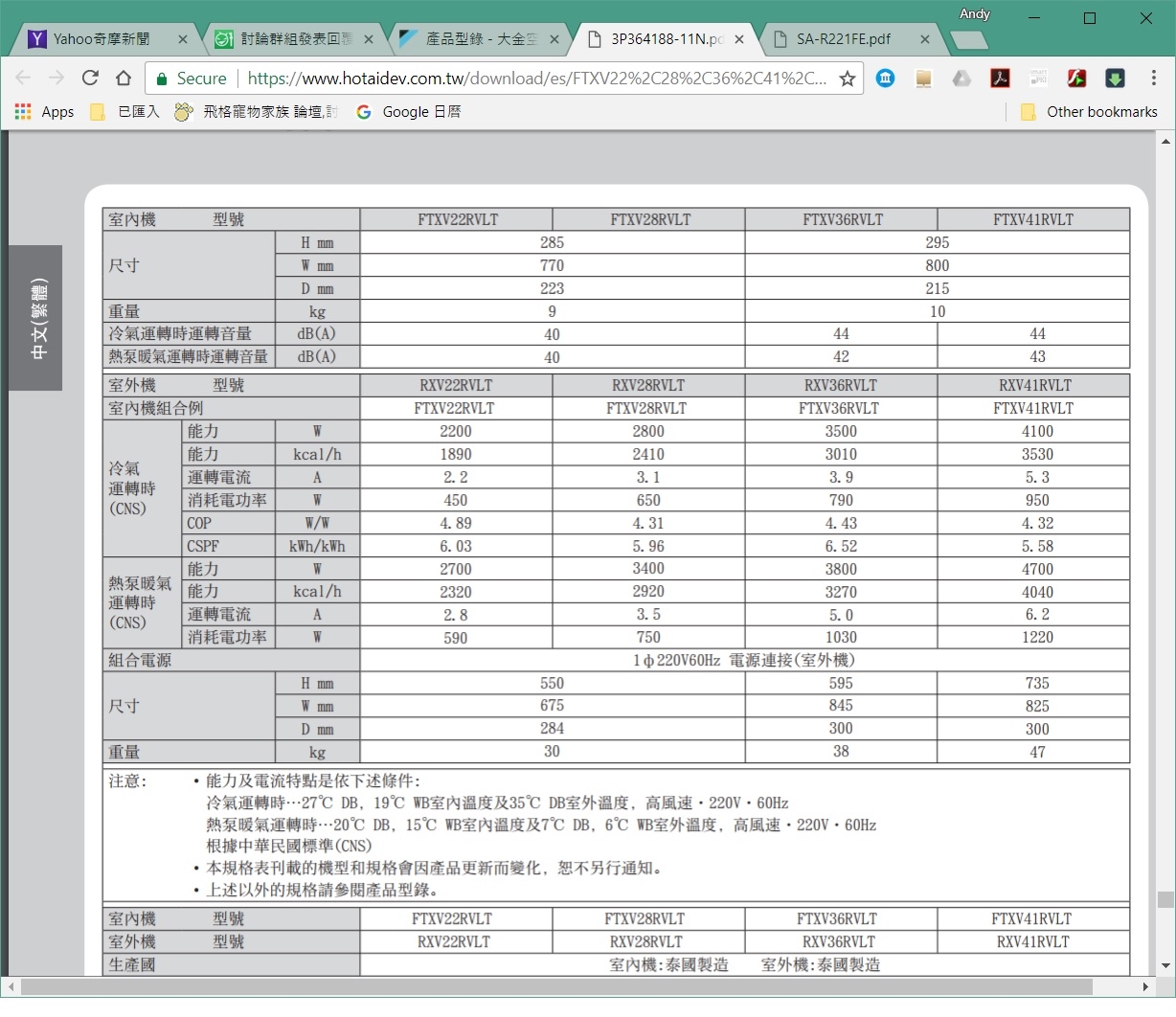
Task: Click the vertical scrollbar down arrow
Action: 1165,966
